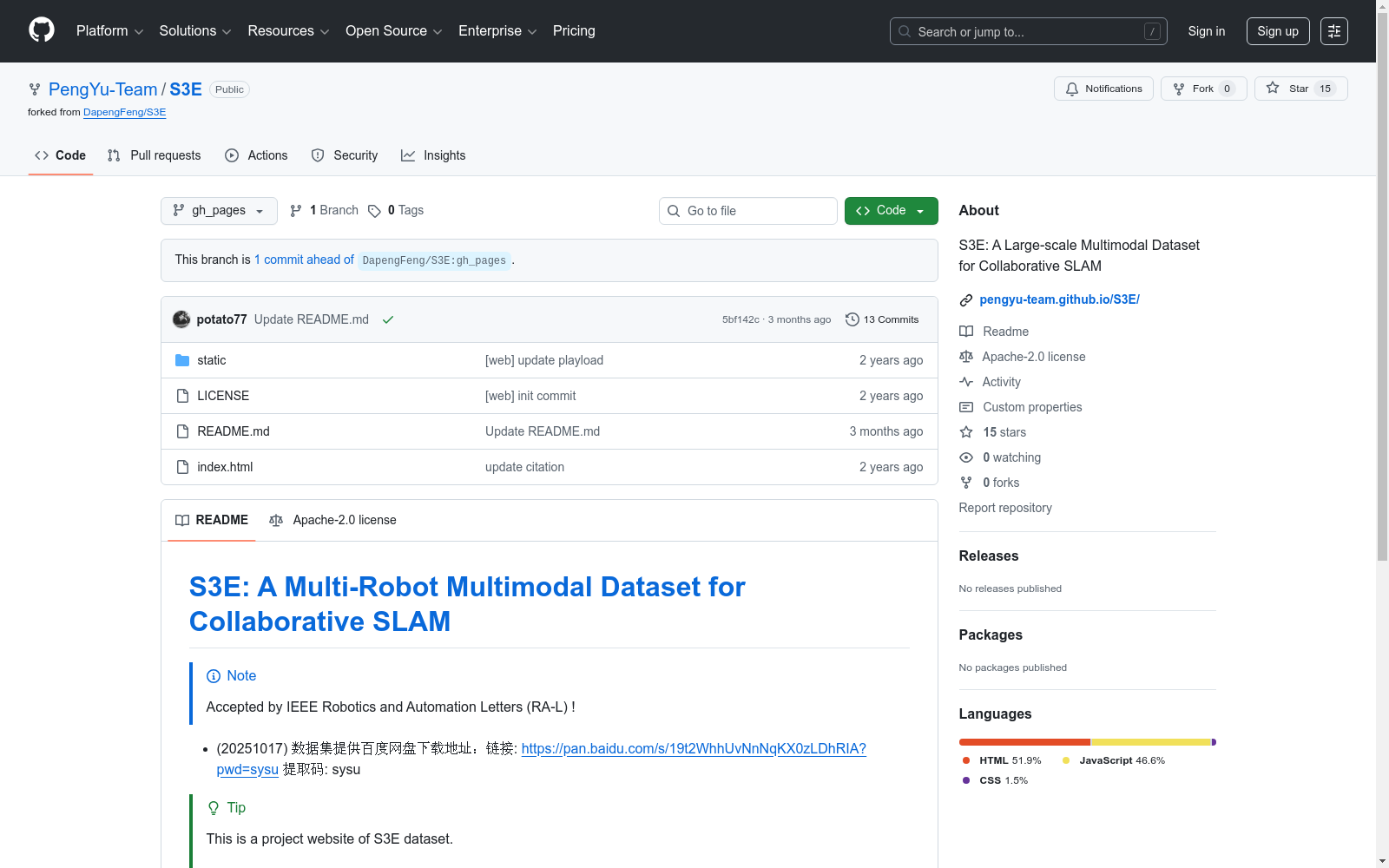Expand the Enterprise menu
Screen dimensions: 1389x868
click(x=497, y=31)
